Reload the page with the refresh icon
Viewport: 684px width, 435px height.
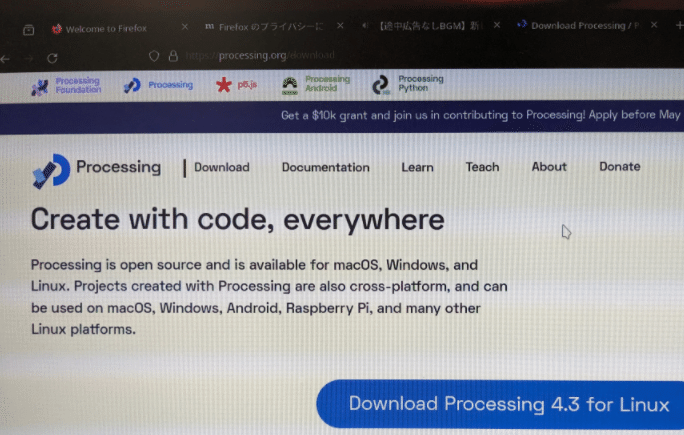(x=52, y=58)
